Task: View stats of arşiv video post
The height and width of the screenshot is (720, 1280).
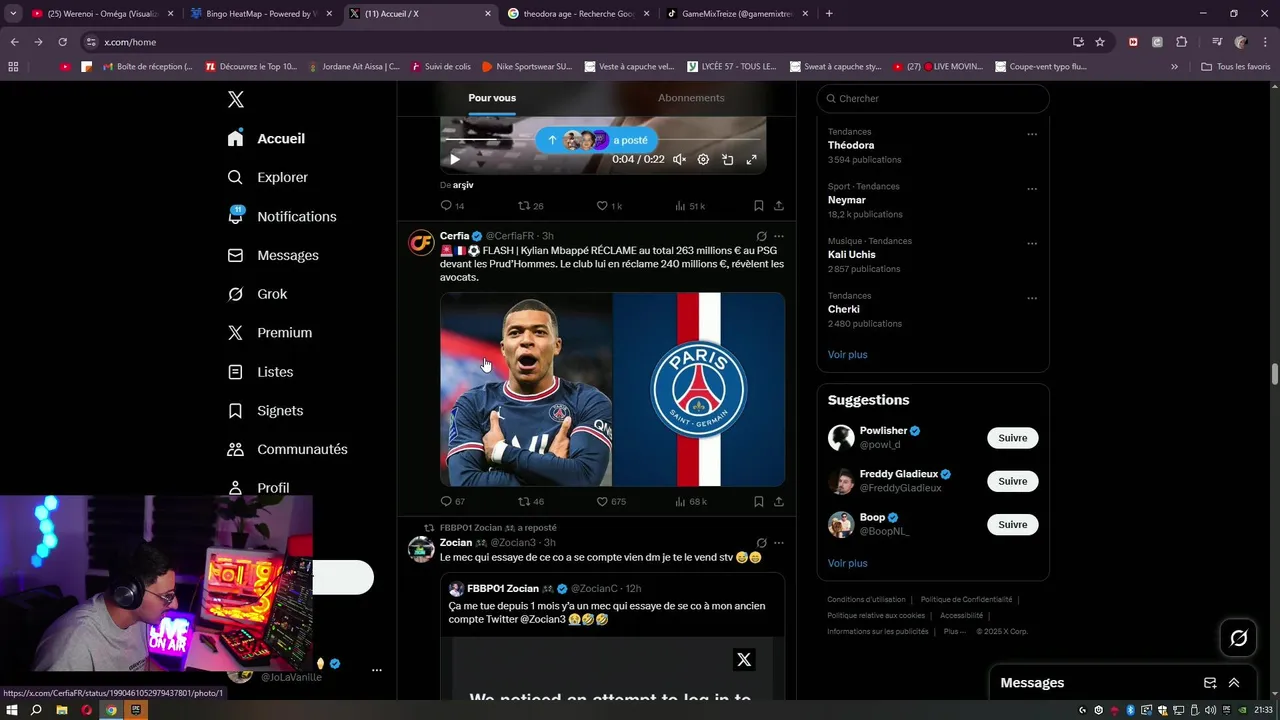Action: point(689,205)
